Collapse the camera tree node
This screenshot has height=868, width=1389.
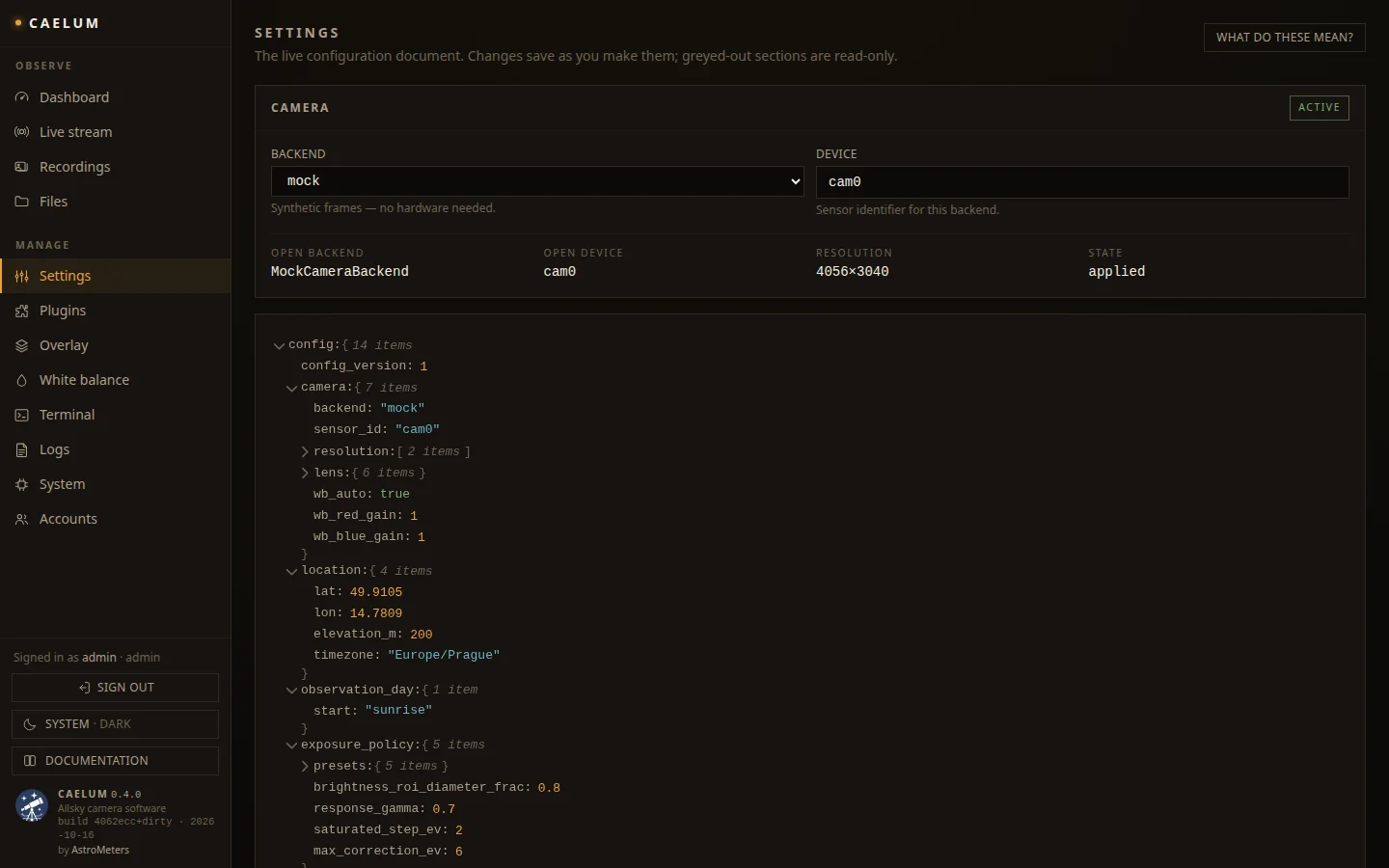tap(291, 388)
